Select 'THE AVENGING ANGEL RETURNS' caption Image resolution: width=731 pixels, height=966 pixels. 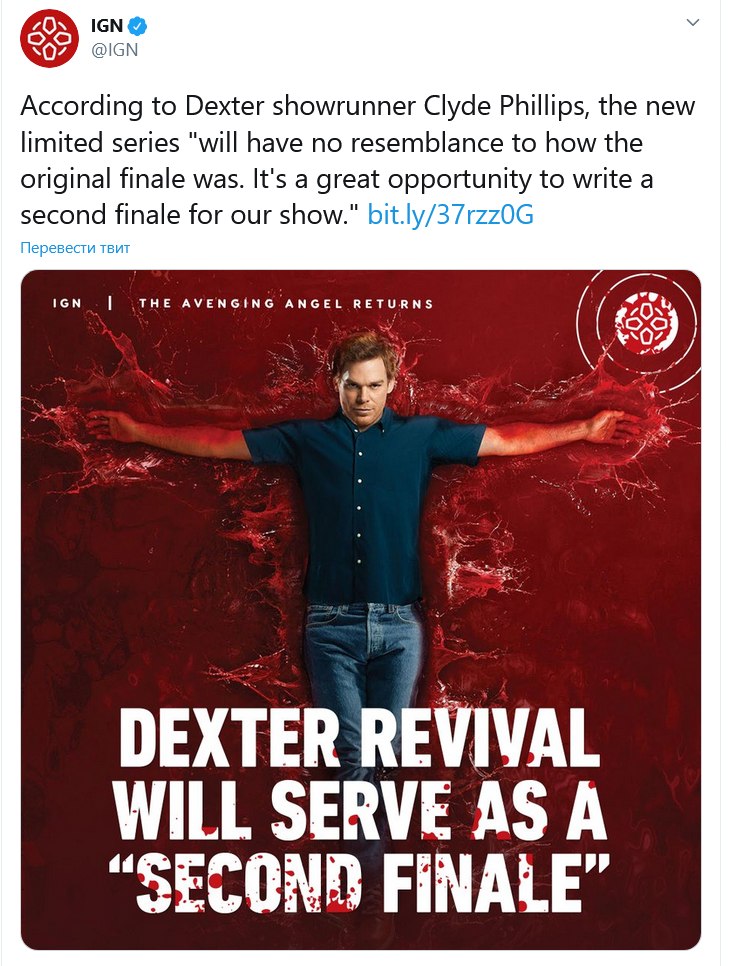(286, 303)
